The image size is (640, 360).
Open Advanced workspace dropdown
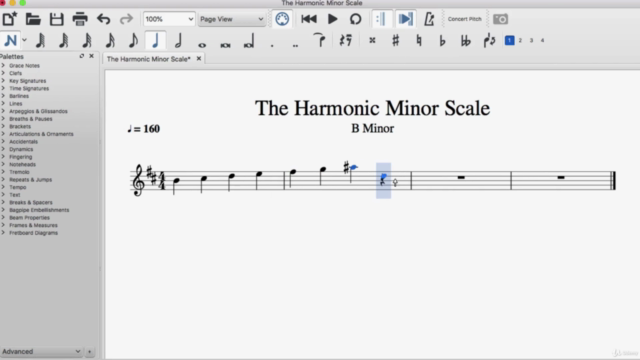41,351
